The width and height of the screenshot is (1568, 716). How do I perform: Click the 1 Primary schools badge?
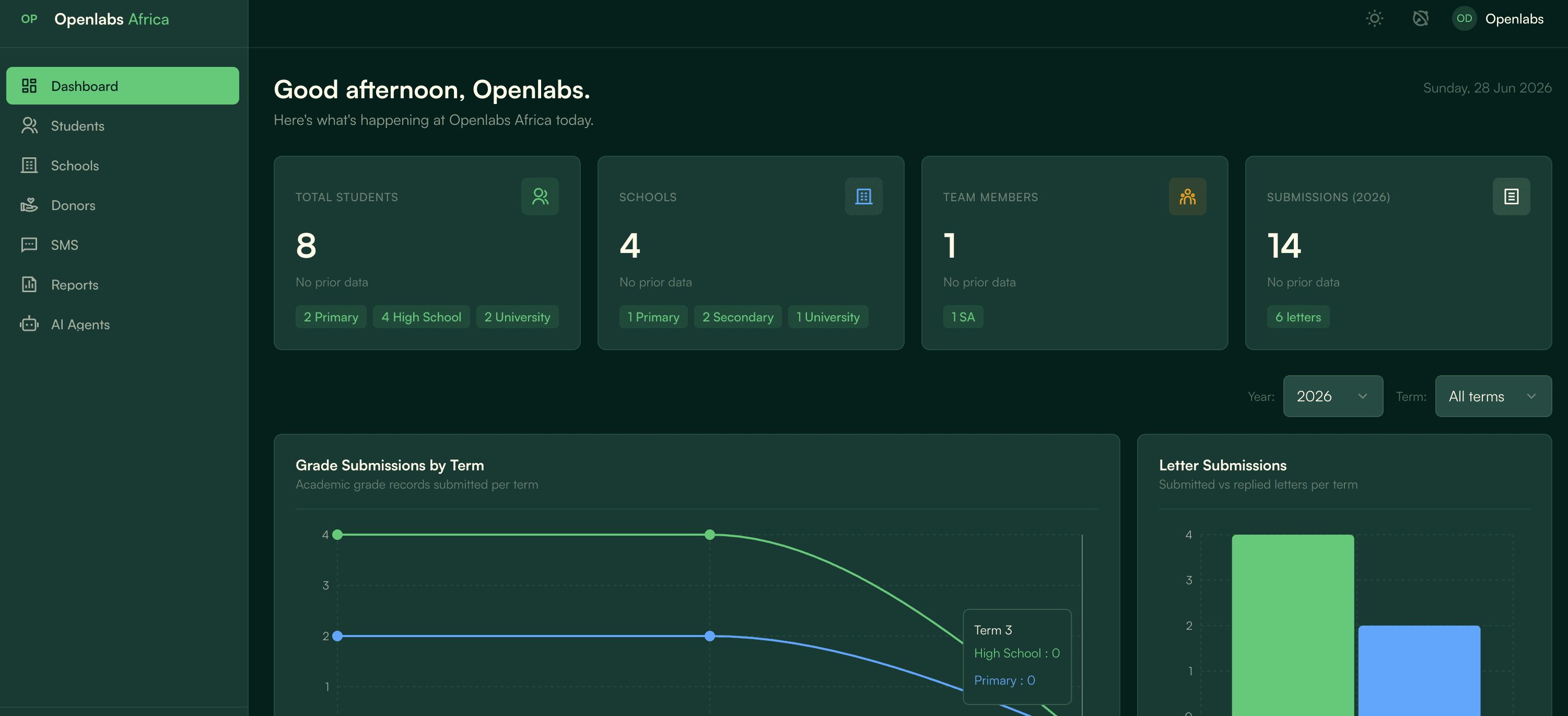[653, 317]
